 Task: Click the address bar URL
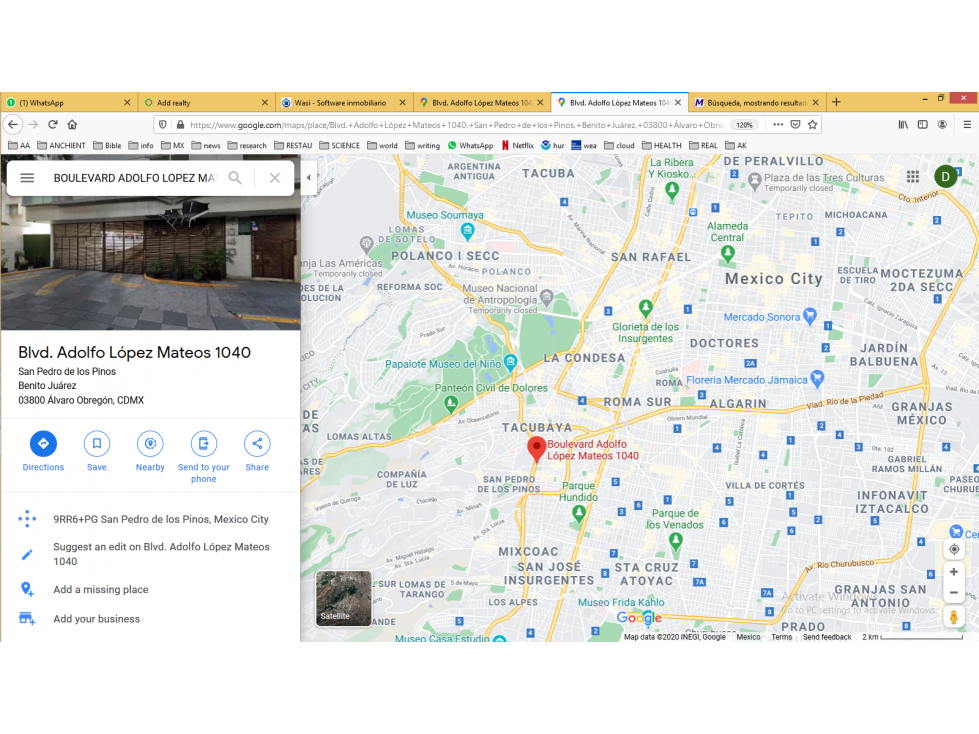pyautogui.click(x=457, y=125)
